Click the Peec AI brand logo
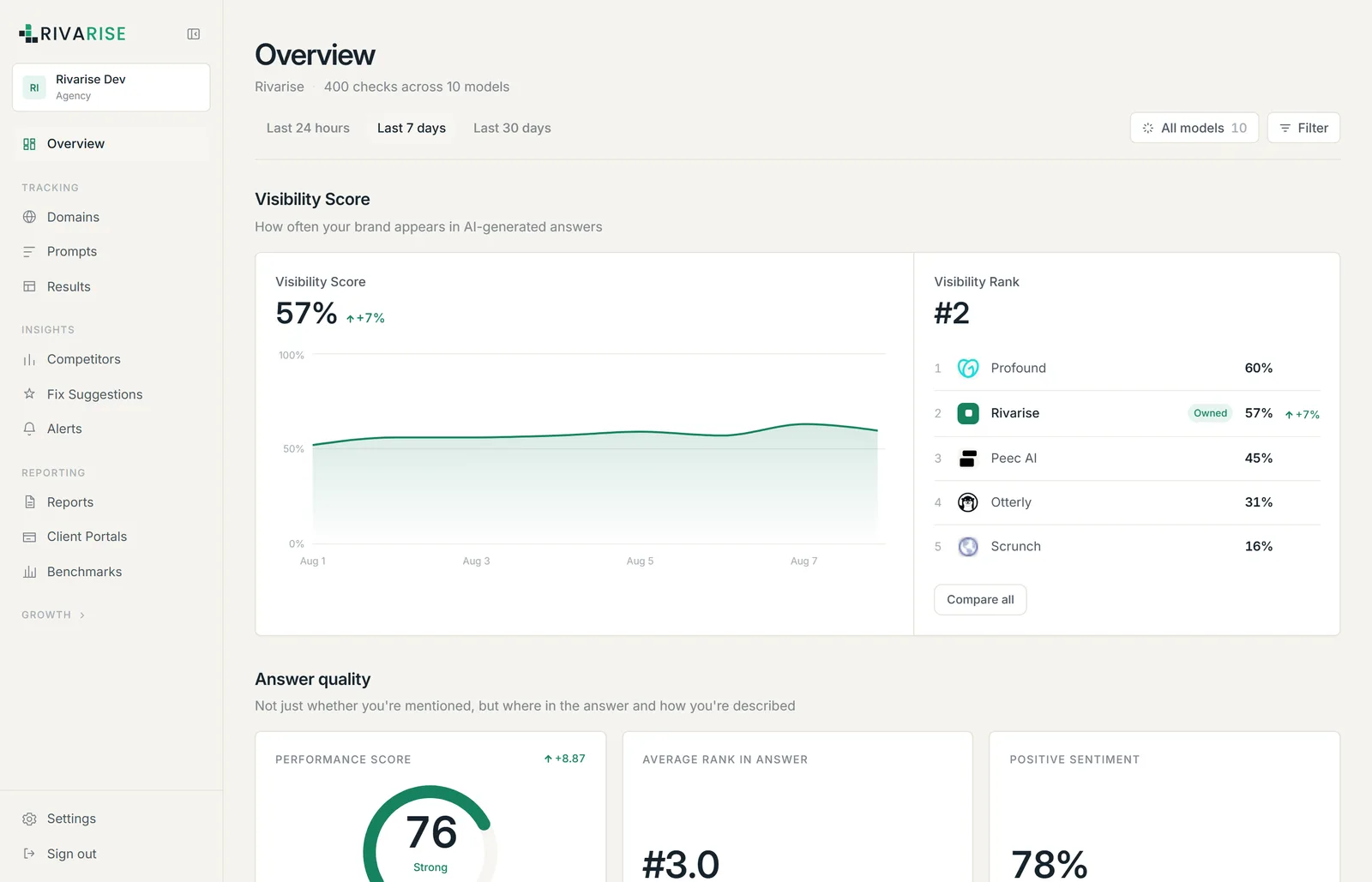The image size is (1372, 882). (x=968, y=459)
